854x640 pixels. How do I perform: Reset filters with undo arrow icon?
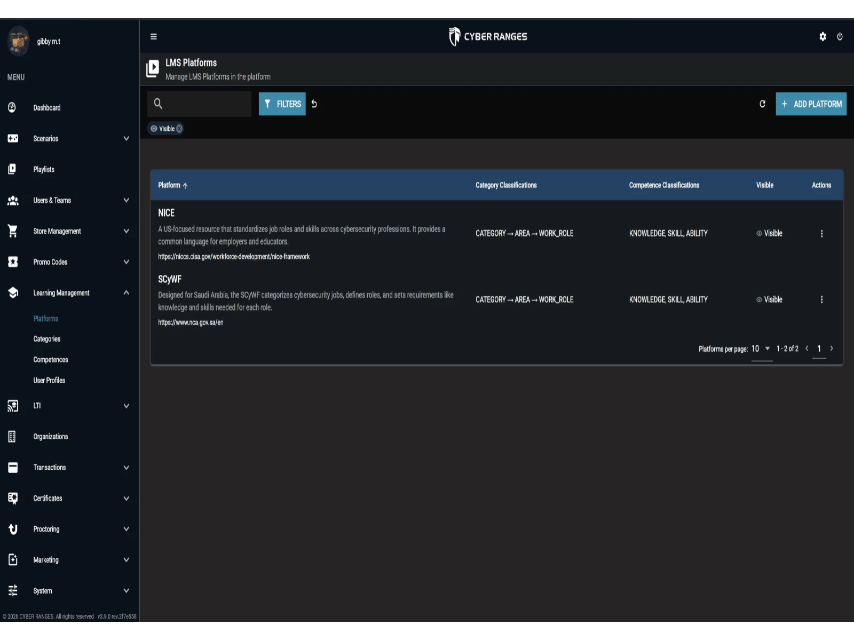314,103
